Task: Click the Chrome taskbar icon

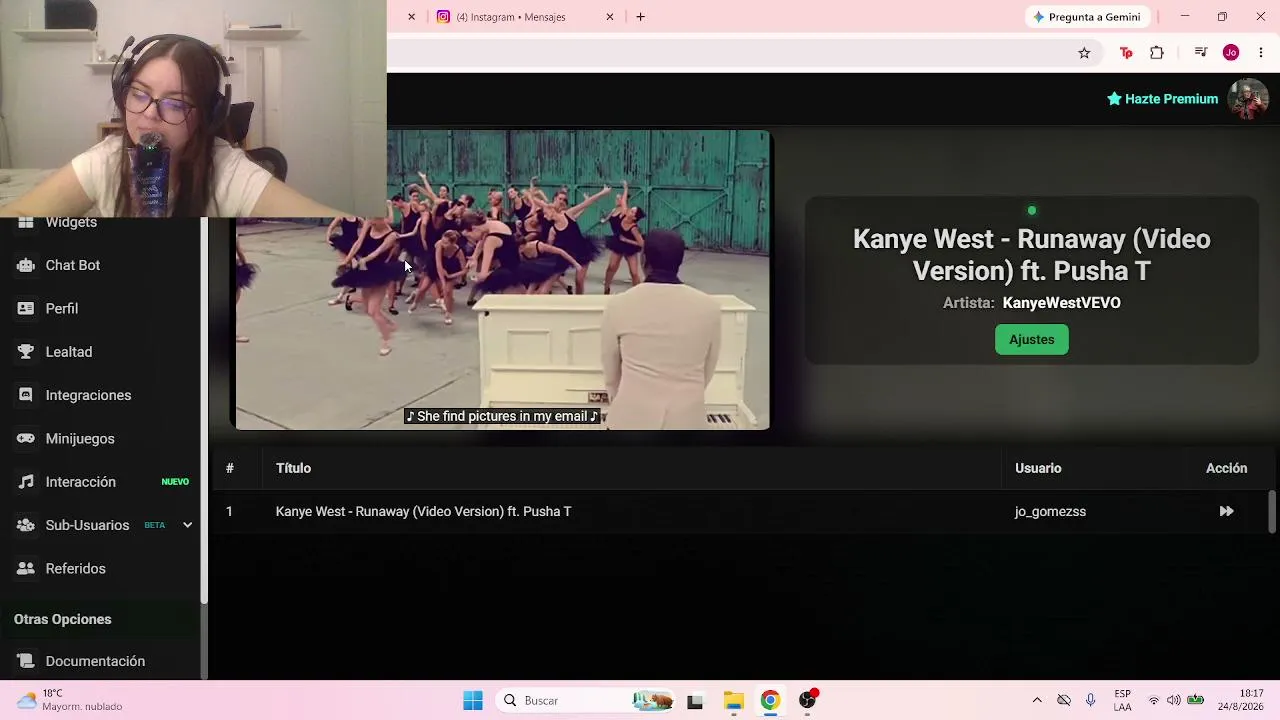Action: click(x=770, y=700)
